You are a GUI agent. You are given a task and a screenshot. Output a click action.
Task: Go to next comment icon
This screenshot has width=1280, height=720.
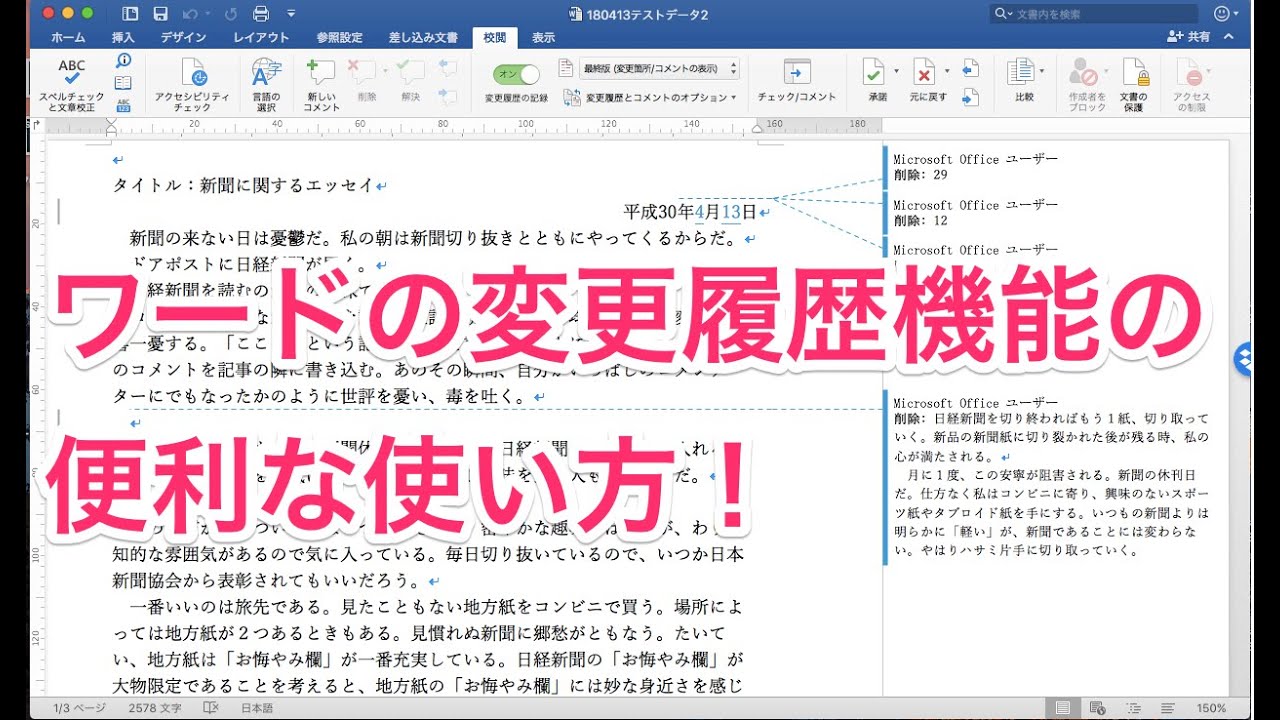447,97
